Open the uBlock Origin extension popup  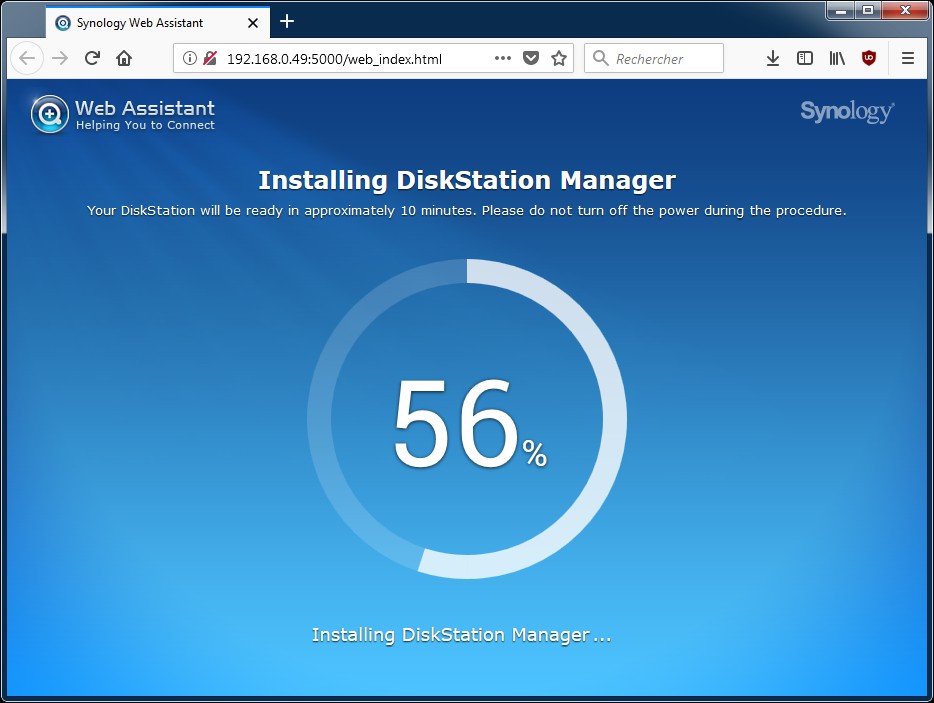[869, 58]
